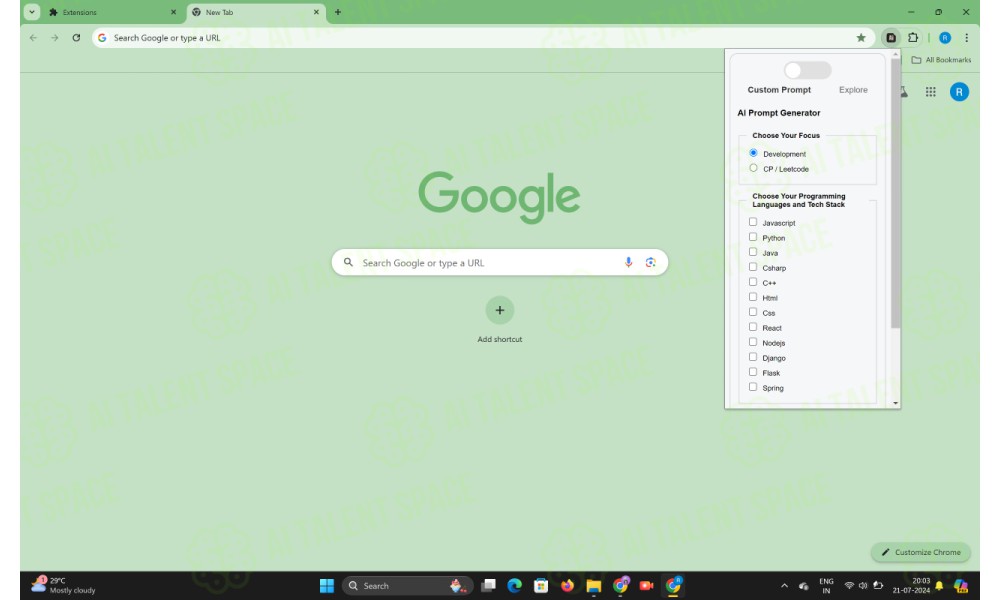The image size is (1000, 600).
Task: Reload the current page
Action: pos(77,38)
